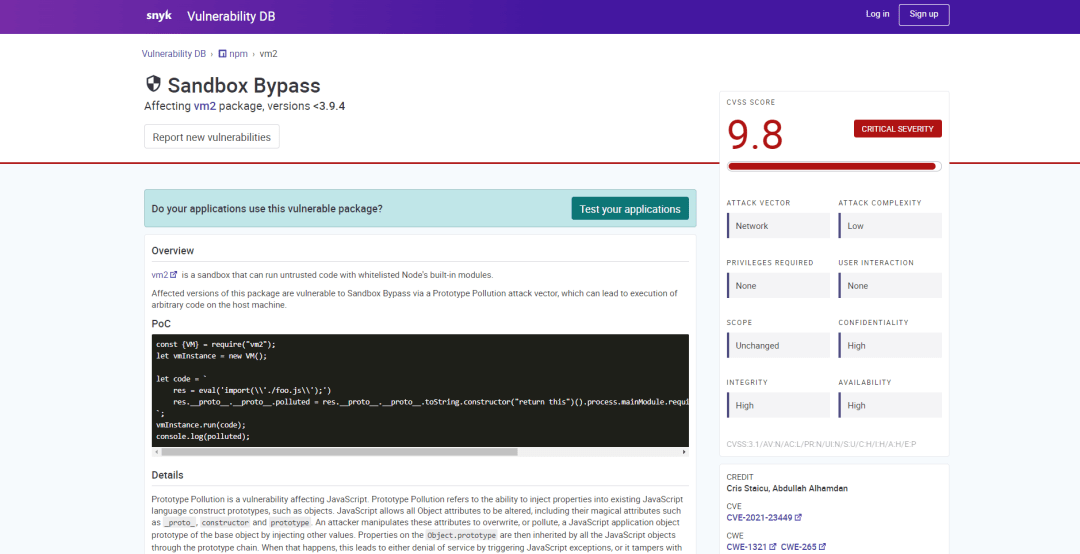The image size is (1080, 554).
Task: Click the vm2 breadcrumb text
Action: [x=269, y=53]
